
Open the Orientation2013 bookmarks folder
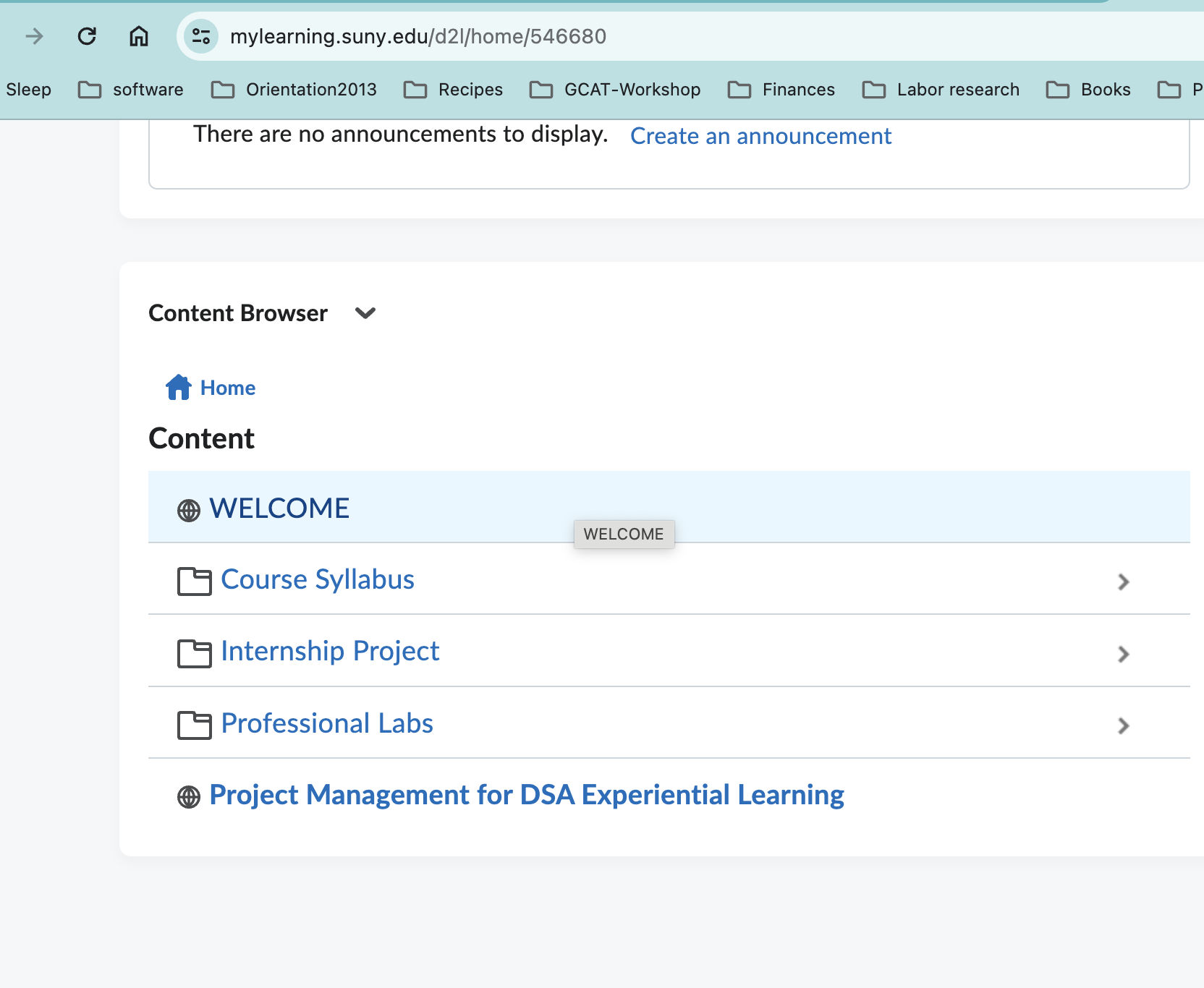pyautogui.click(x=294, y=90)
